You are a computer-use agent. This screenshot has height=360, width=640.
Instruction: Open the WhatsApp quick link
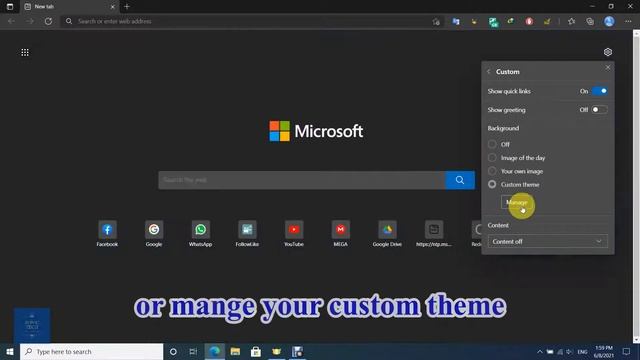pyautogui.click(x=200, y=234)
